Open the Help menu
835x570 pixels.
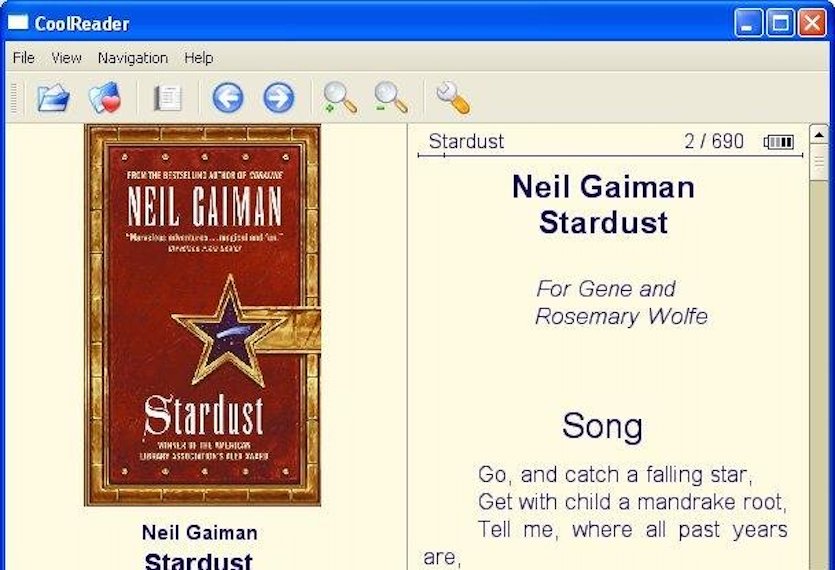pos(199,58)
